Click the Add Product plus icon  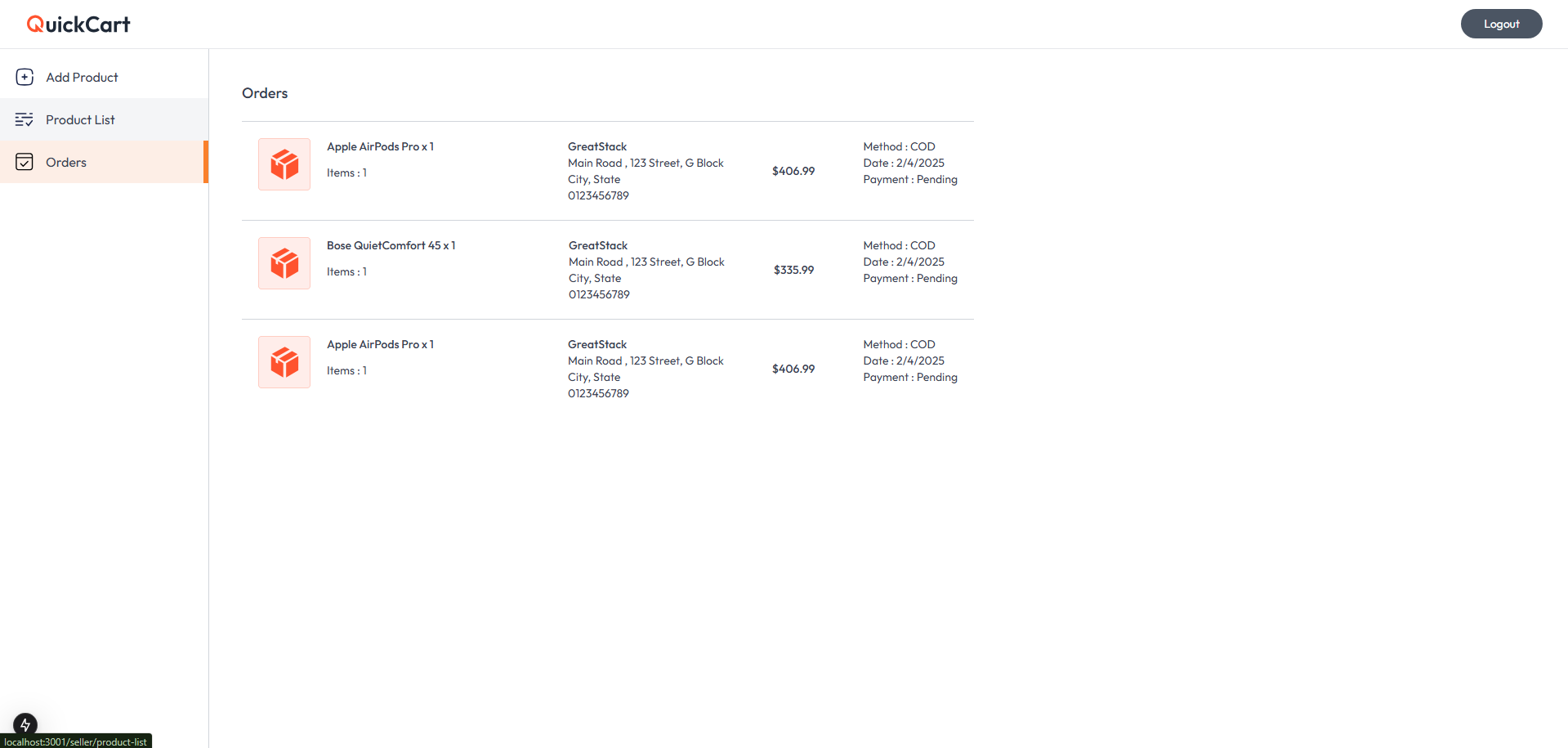click(25, 77)
